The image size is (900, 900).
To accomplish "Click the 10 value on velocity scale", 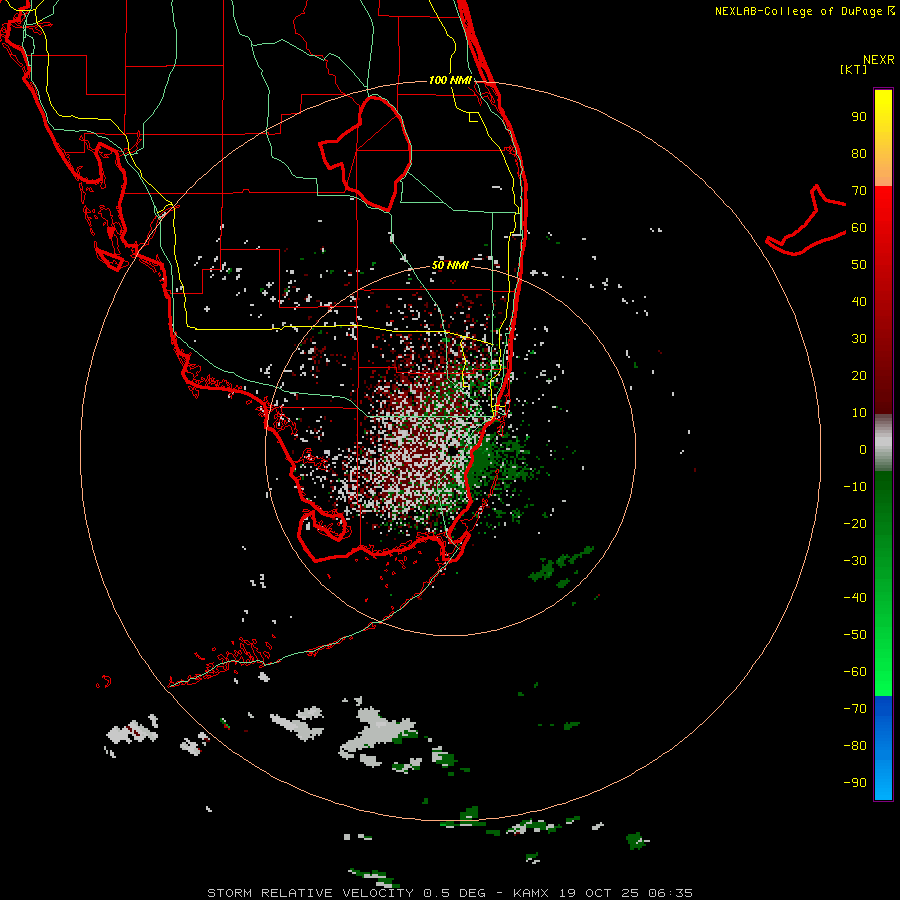I will pyautogui.click(x=859, y=413).
